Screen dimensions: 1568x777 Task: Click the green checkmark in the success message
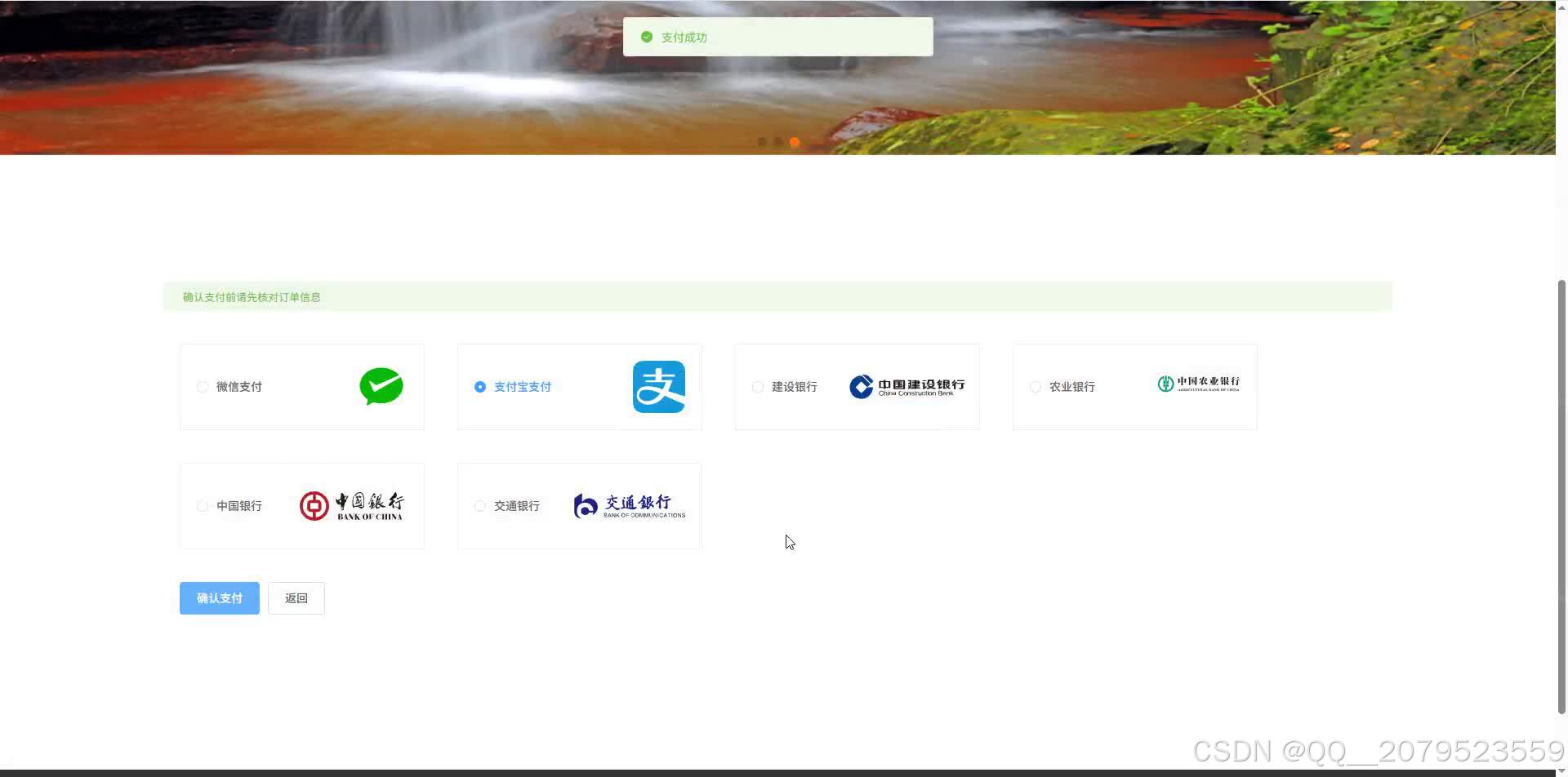coord(646,37)
